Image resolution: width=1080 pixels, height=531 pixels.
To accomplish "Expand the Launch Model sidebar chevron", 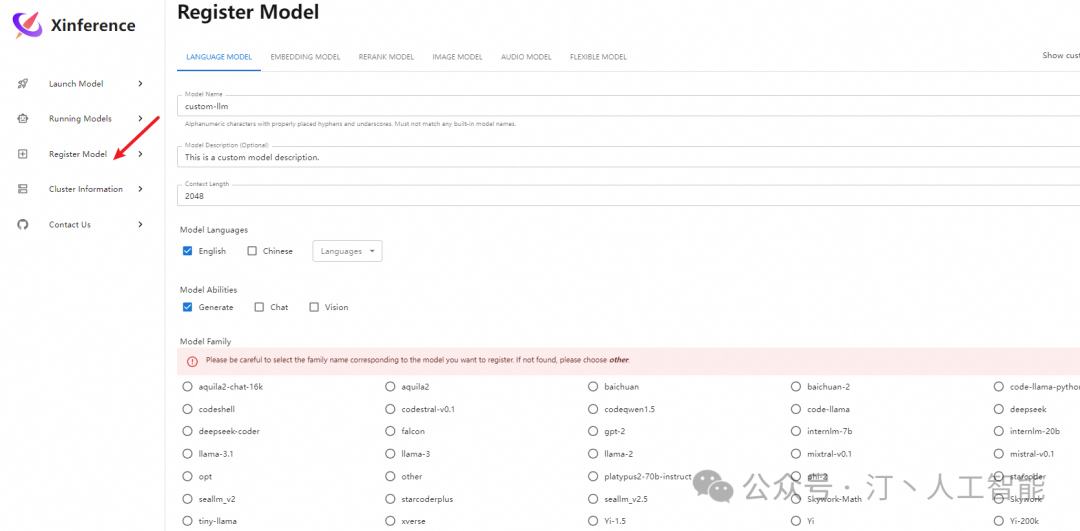I will click(x=140, y=84).
